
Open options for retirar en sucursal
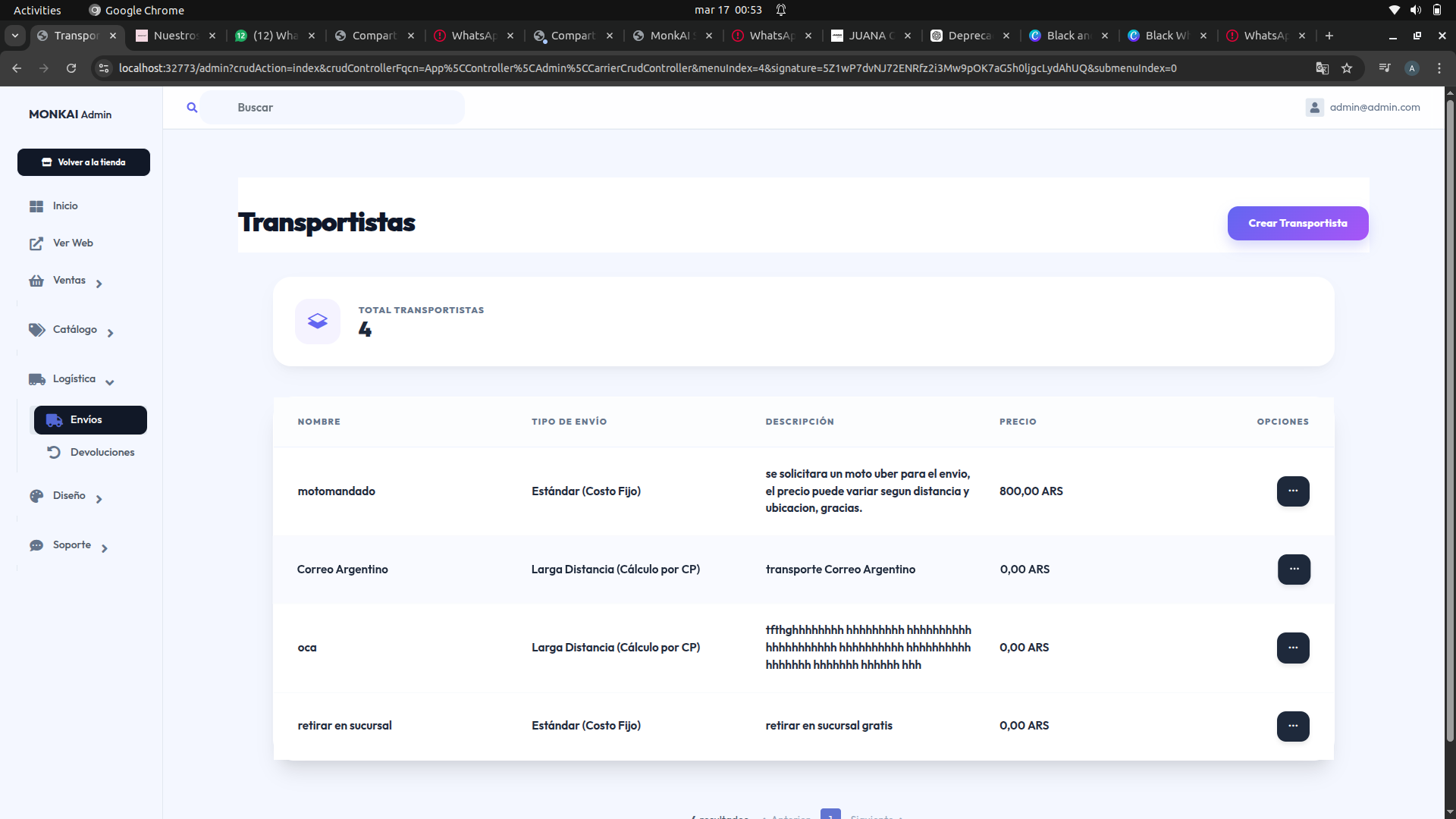(1293, 726)
